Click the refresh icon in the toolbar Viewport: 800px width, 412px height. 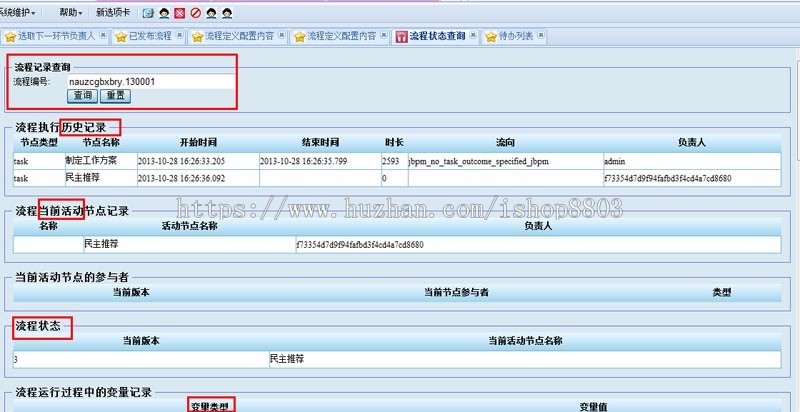148,14
